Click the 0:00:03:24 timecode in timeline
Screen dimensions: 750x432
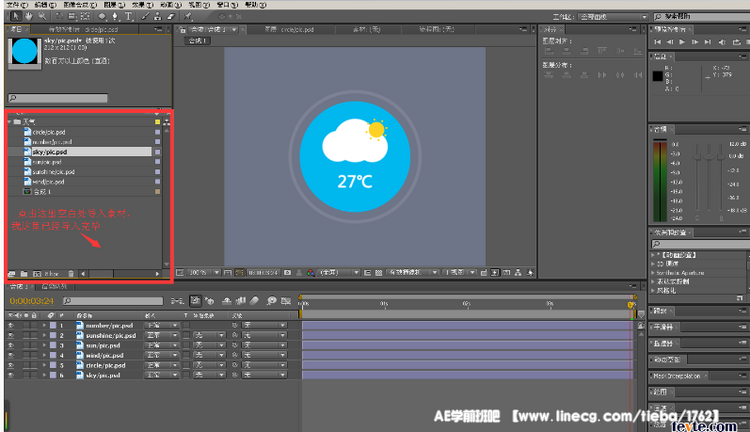(x=32, y=301)
